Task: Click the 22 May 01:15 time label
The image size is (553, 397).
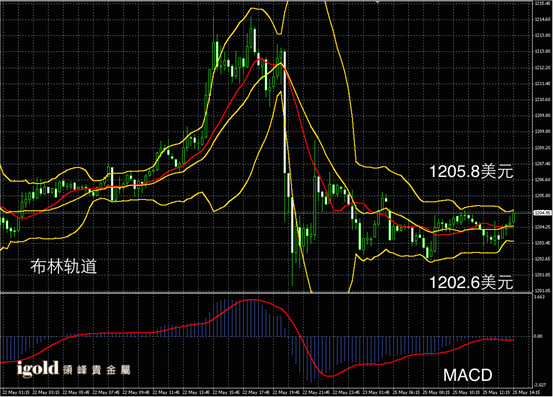Action: (x=16, y=392)
